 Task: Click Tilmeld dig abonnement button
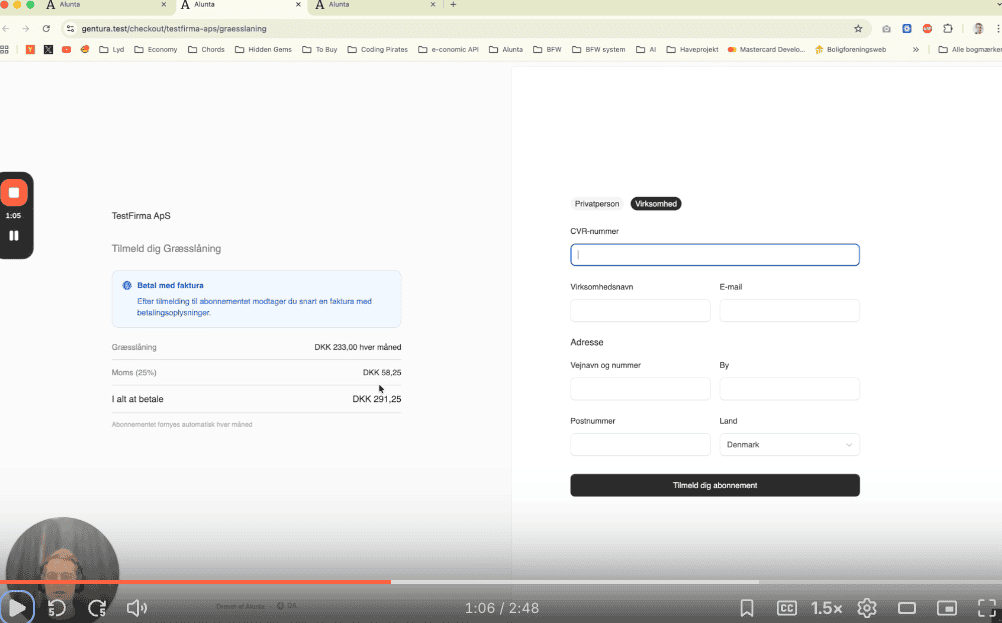714,485
